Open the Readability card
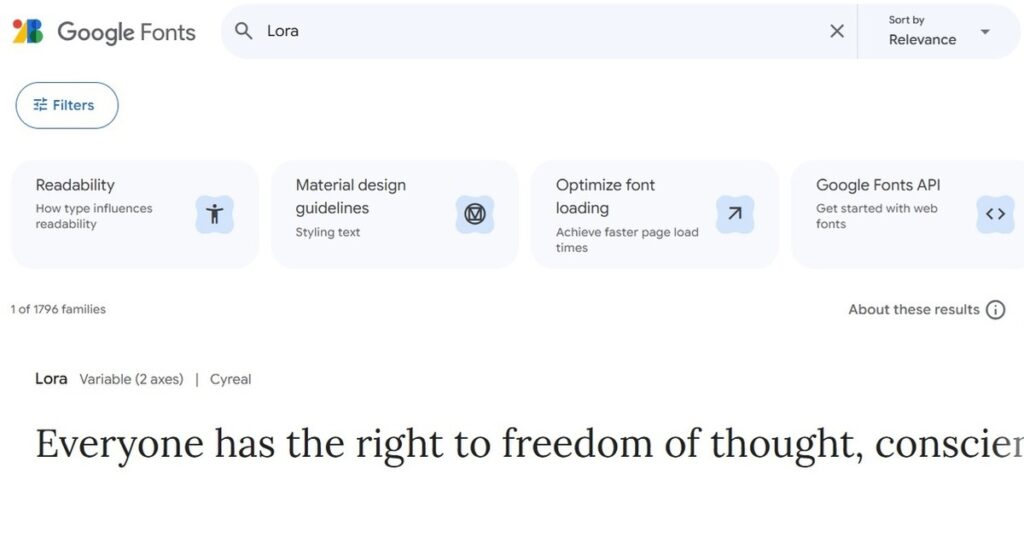Image resolution: width=1024 pixels, height=538 pixels. (135, 215)
